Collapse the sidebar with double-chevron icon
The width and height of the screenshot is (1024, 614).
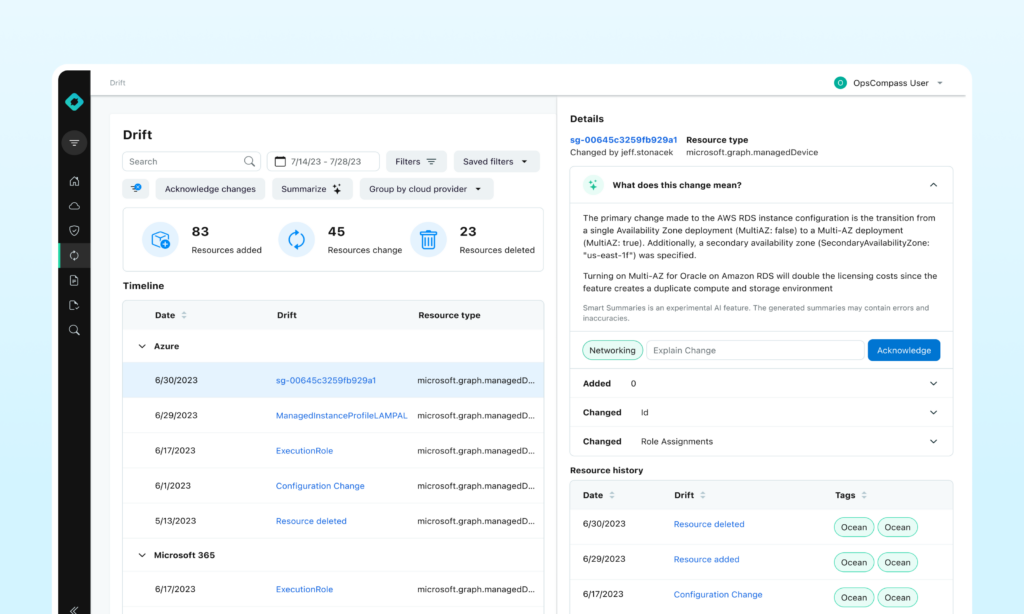click(x=74, y=609)
